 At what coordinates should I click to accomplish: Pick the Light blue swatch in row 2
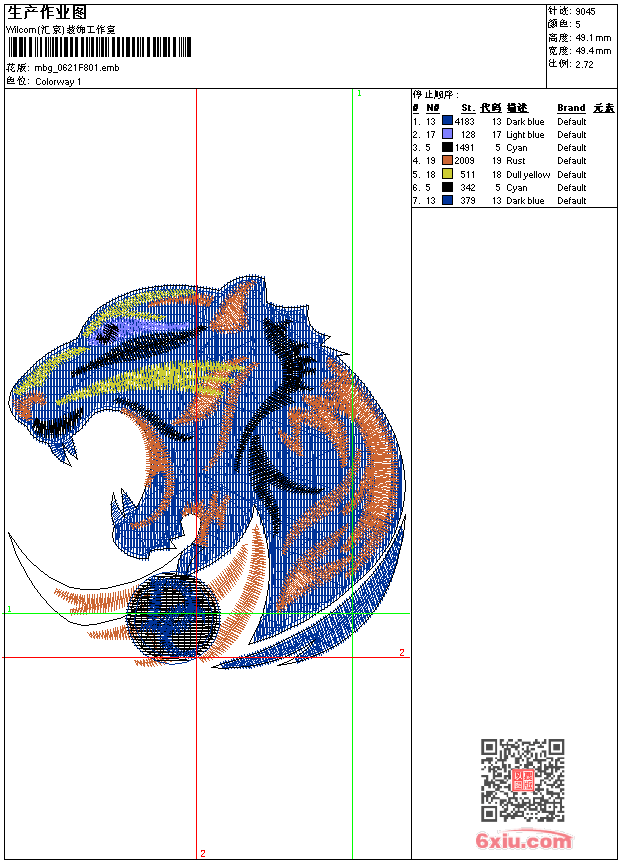pos(447,134)
